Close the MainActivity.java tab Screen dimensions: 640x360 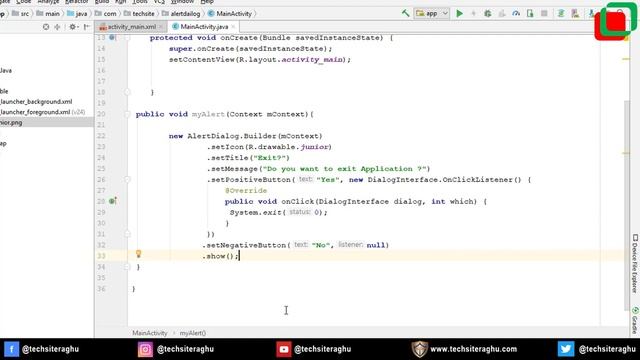tap(233, 27)
